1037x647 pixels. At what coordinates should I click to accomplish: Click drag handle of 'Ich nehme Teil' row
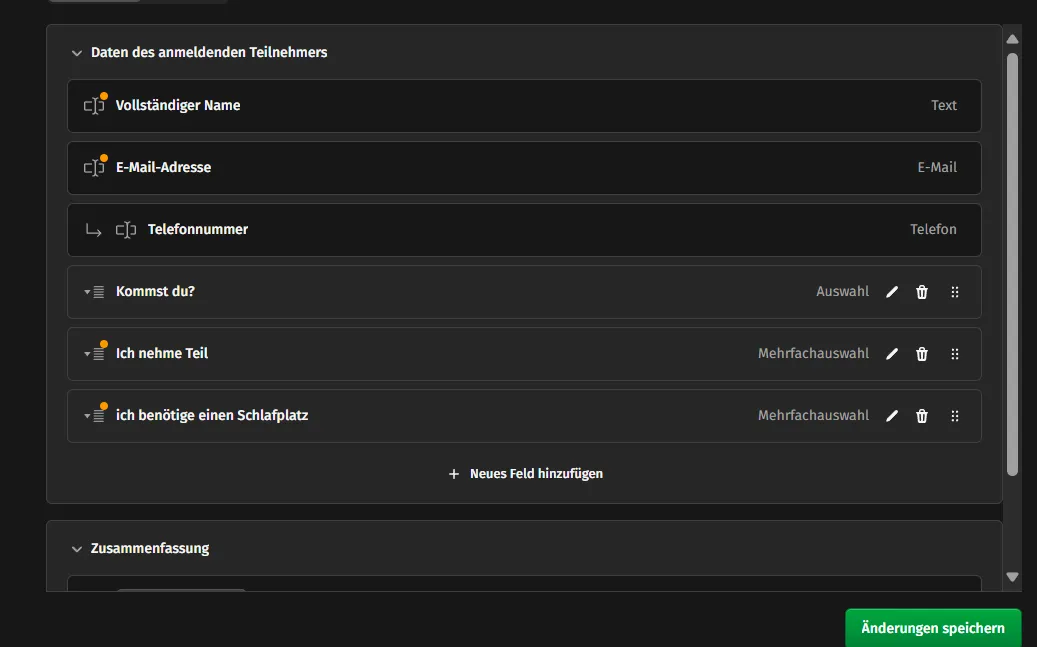954,354
